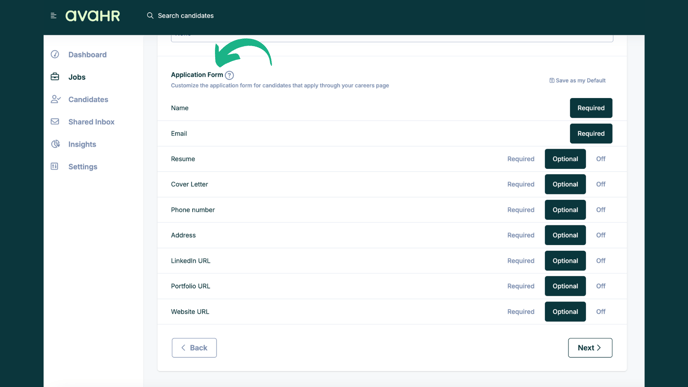The width and height of the screenshot is (688, 387).
Task: Turn Resume field Off
Action: pyautogui.click(x=601, y=159)
